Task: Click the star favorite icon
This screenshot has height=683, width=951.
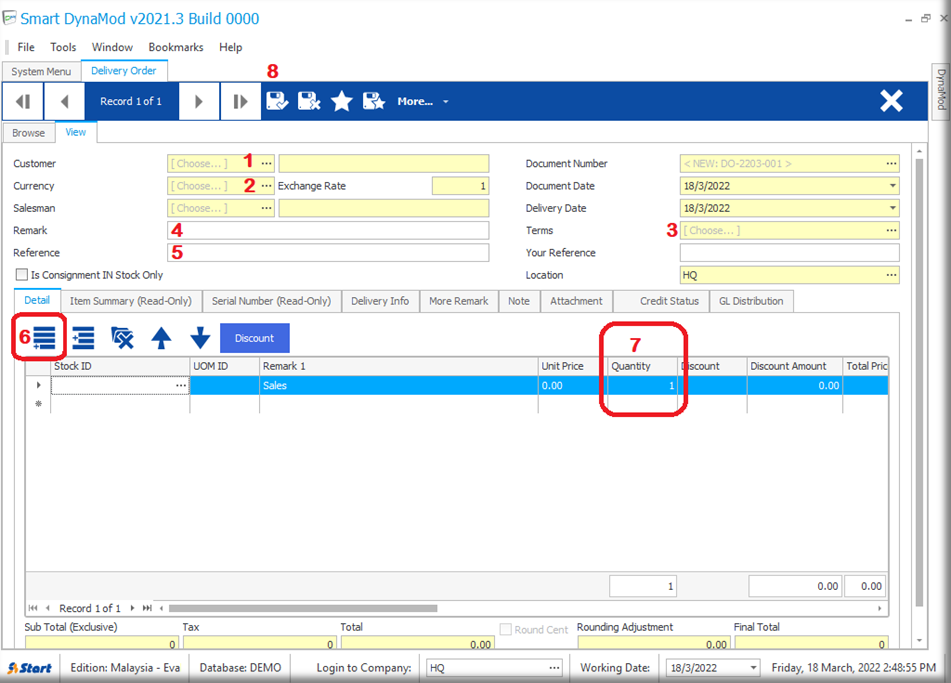Action: pyautogui.click(x=342, y=101)
